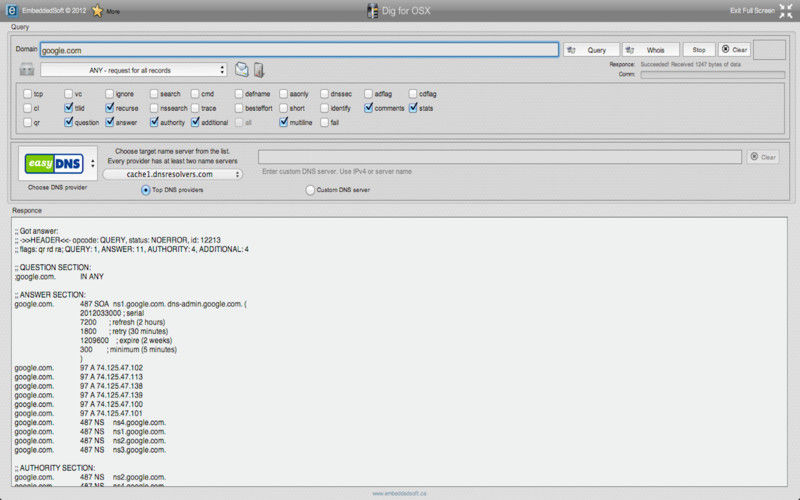Enable the vc checkbox
Screen dimensions: 800x500
pyautogui.click(x=68, y=94)
